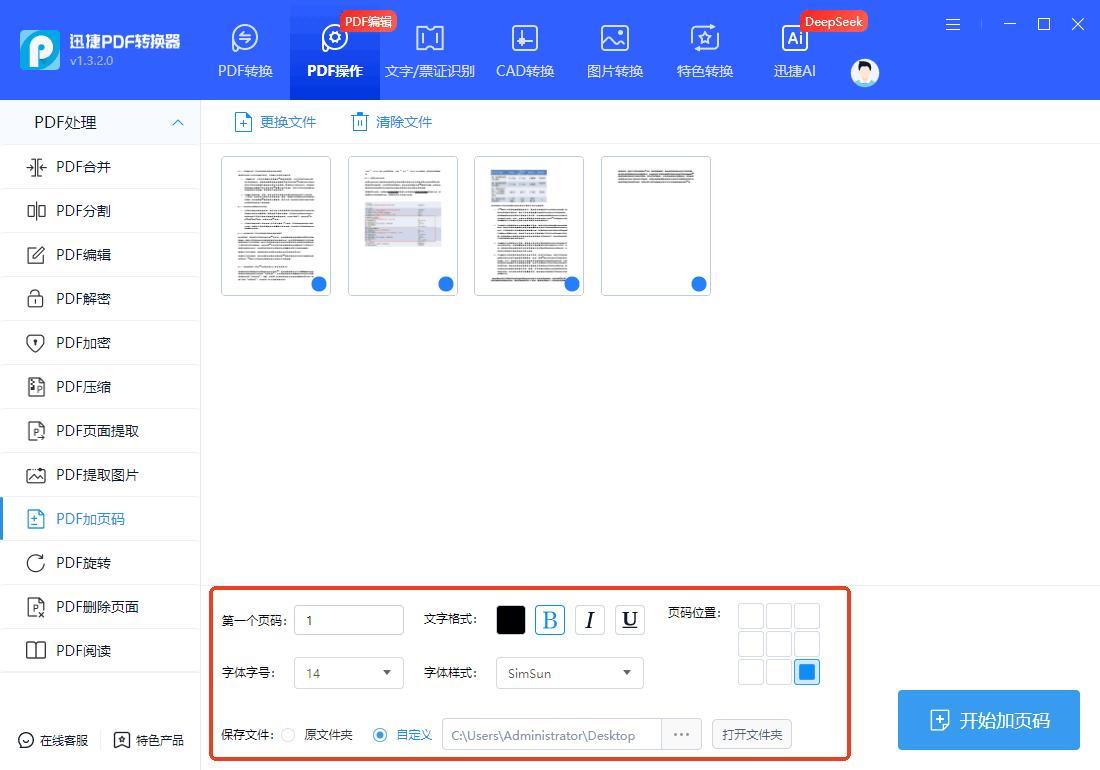Open the black text color swatch
Image resolution: width=1100 pixels, height=770 pixels.
[511, 620]
